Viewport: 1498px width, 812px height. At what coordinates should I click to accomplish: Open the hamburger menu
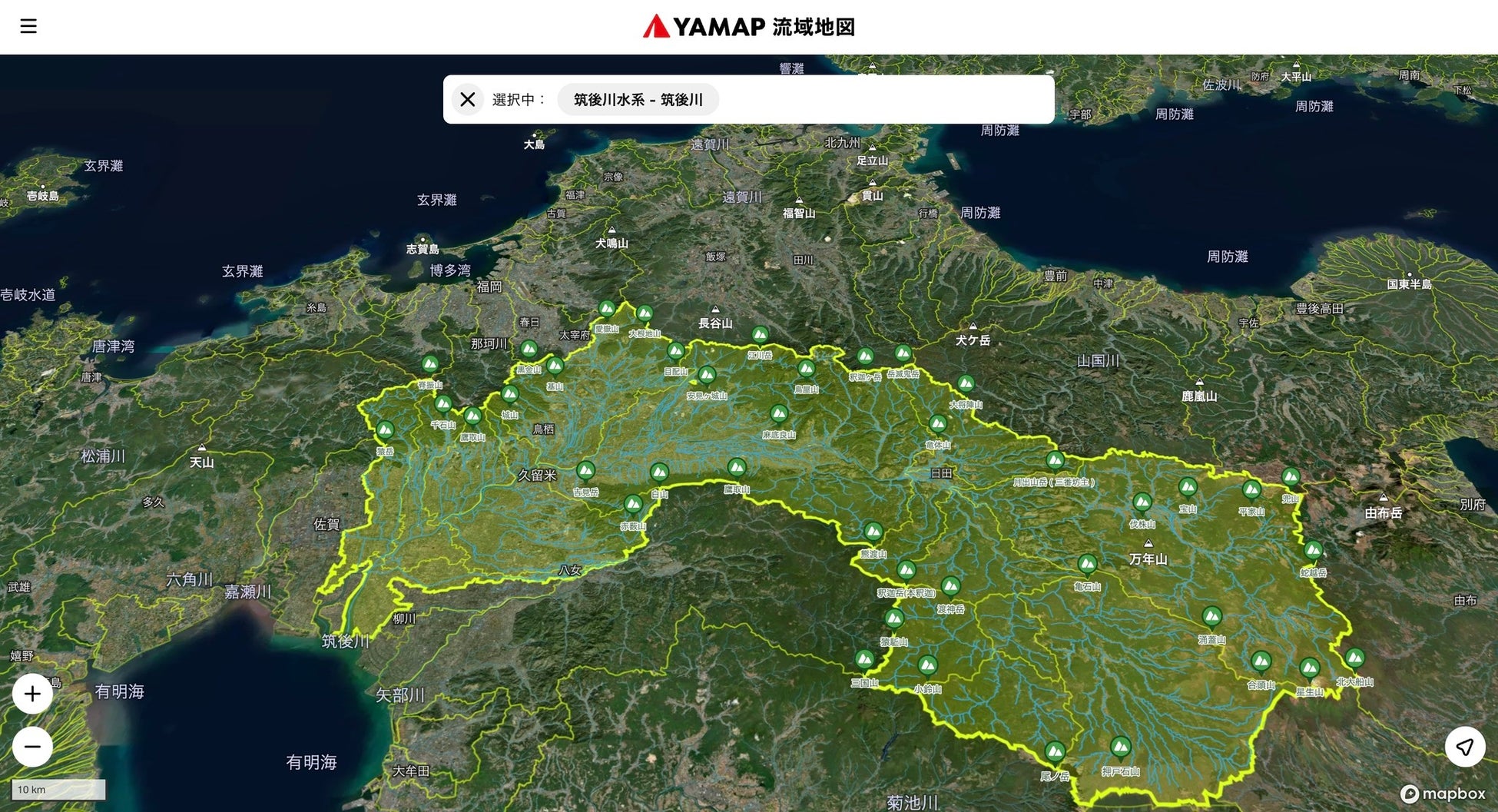pyautogui.click(x=28, y=26)
